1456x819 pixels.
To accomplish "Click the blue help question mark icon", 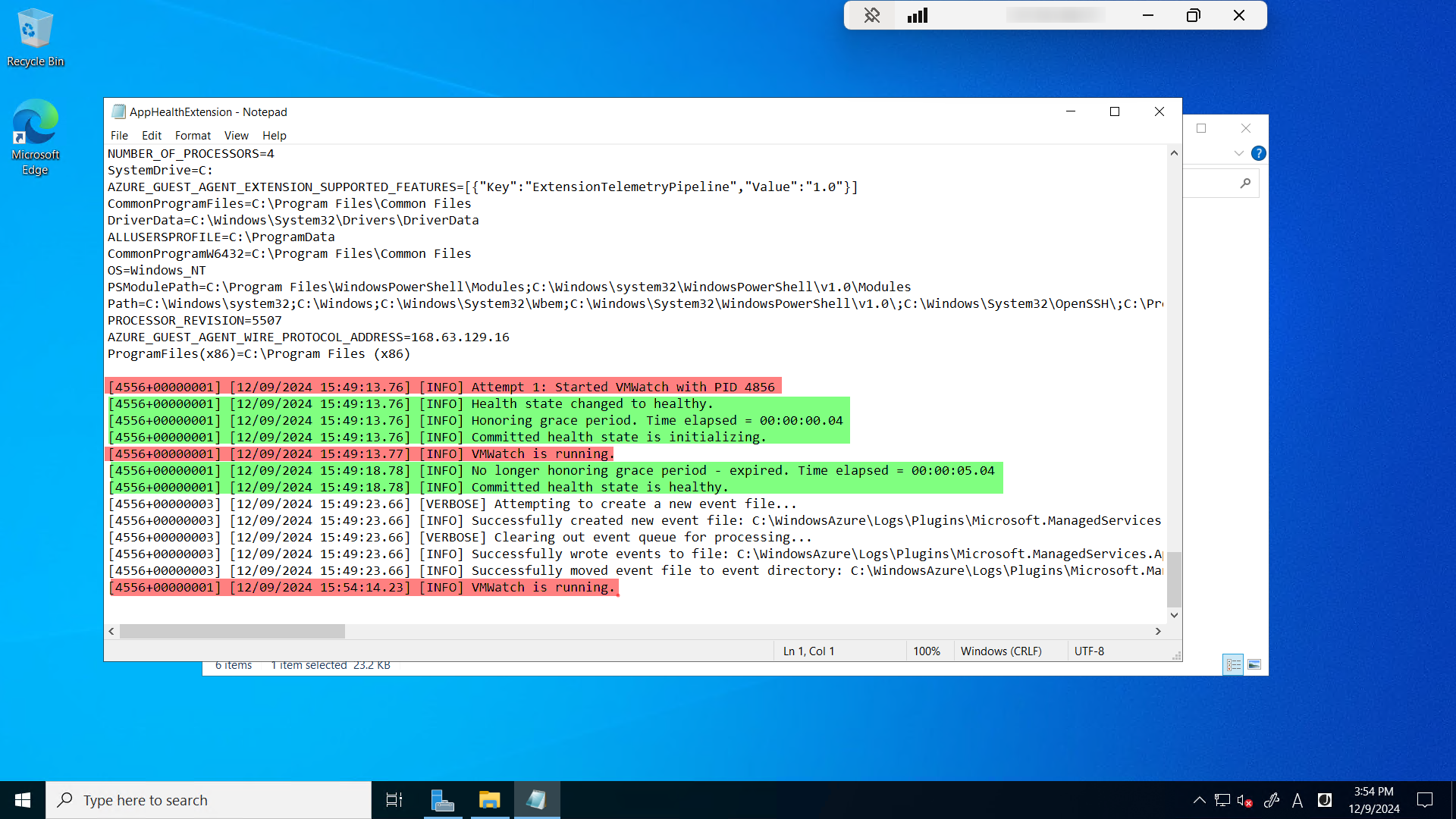I will pyautogui.click(x=1259, y=153).
